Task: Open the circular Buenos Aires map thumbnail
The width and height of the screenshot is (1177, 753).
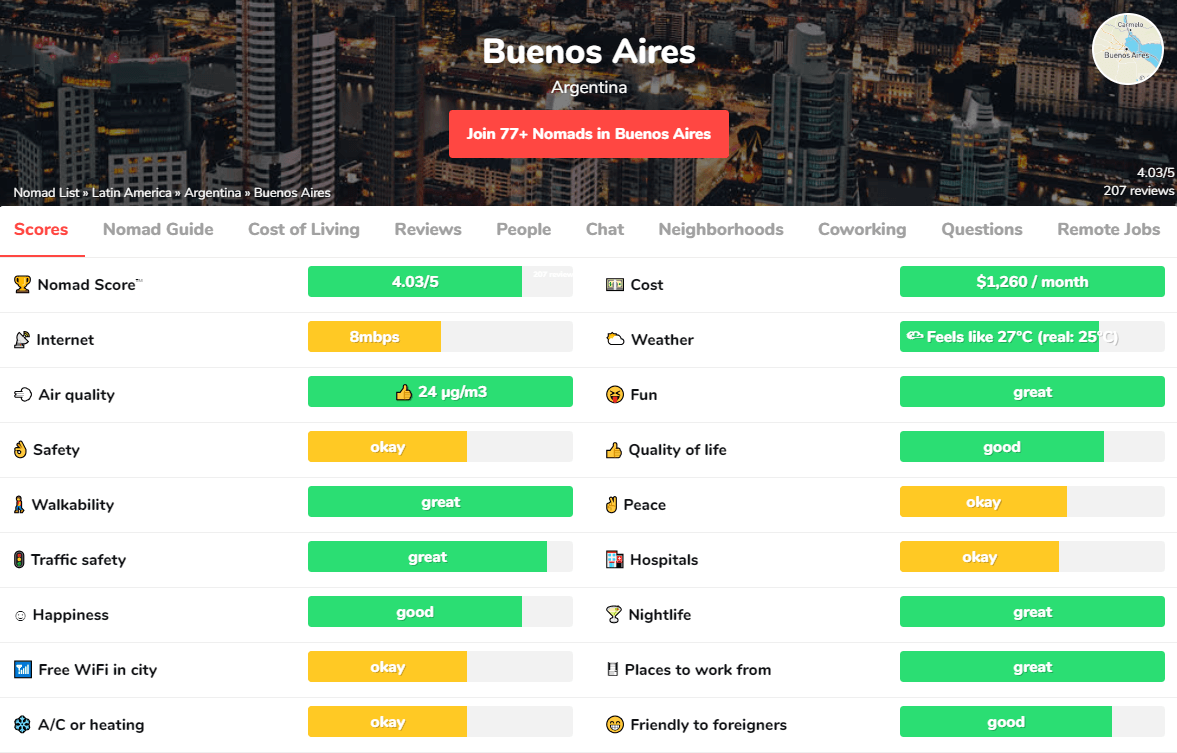Action: (x=1127, y=49)
